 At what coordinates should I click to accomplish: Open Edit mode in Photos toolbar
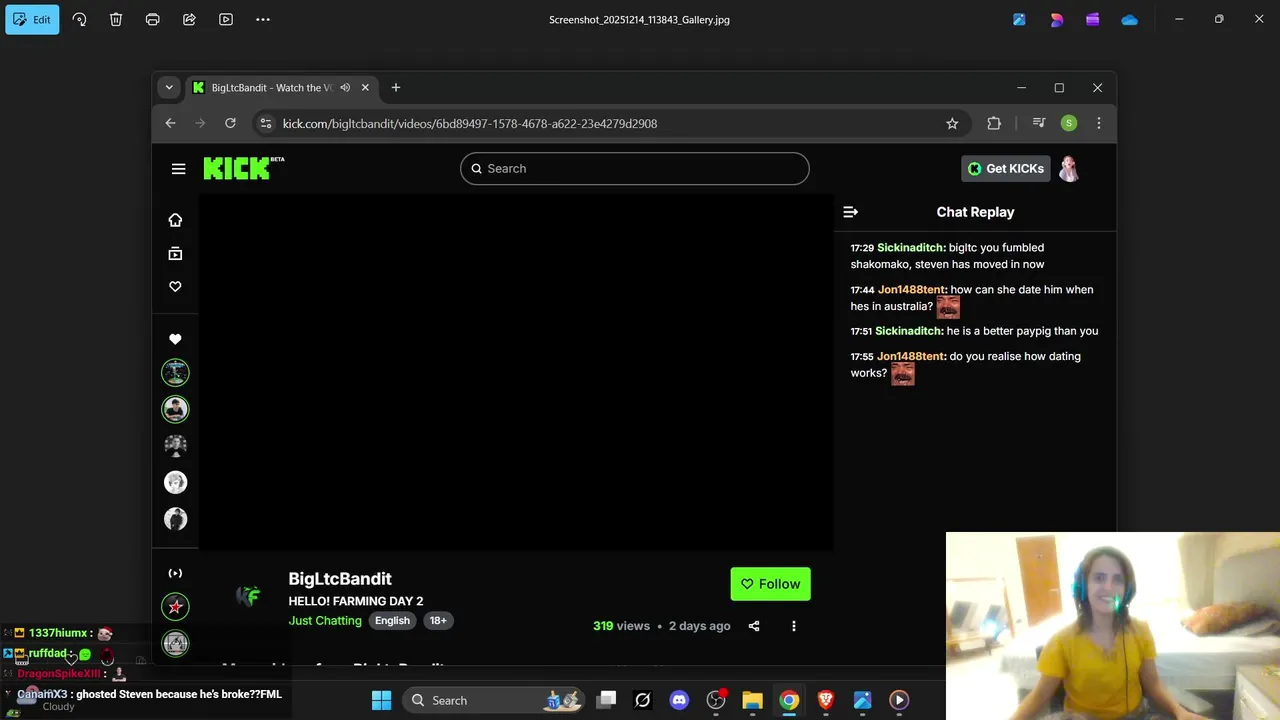tap(32, 19)
